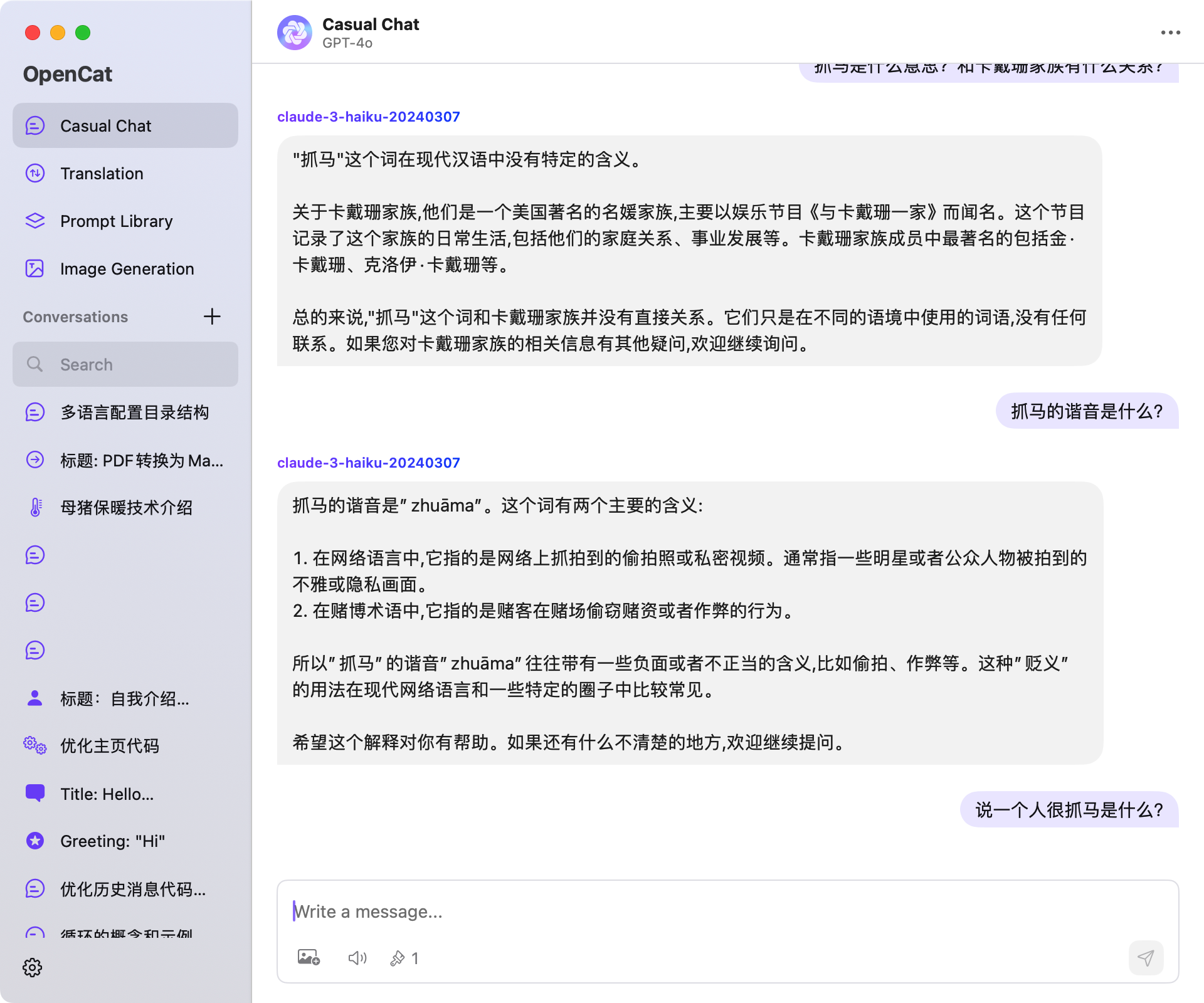Open conversation 标题: 自我介绍...

point(125,698)
